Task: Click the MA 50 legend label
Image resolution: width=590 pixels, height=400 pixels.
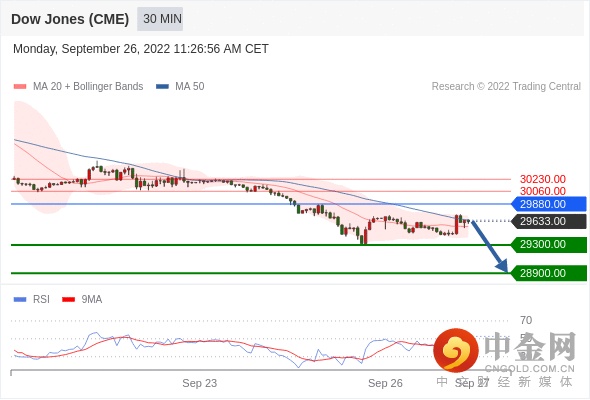Action: pyautogui.click(x=190, y=87)
